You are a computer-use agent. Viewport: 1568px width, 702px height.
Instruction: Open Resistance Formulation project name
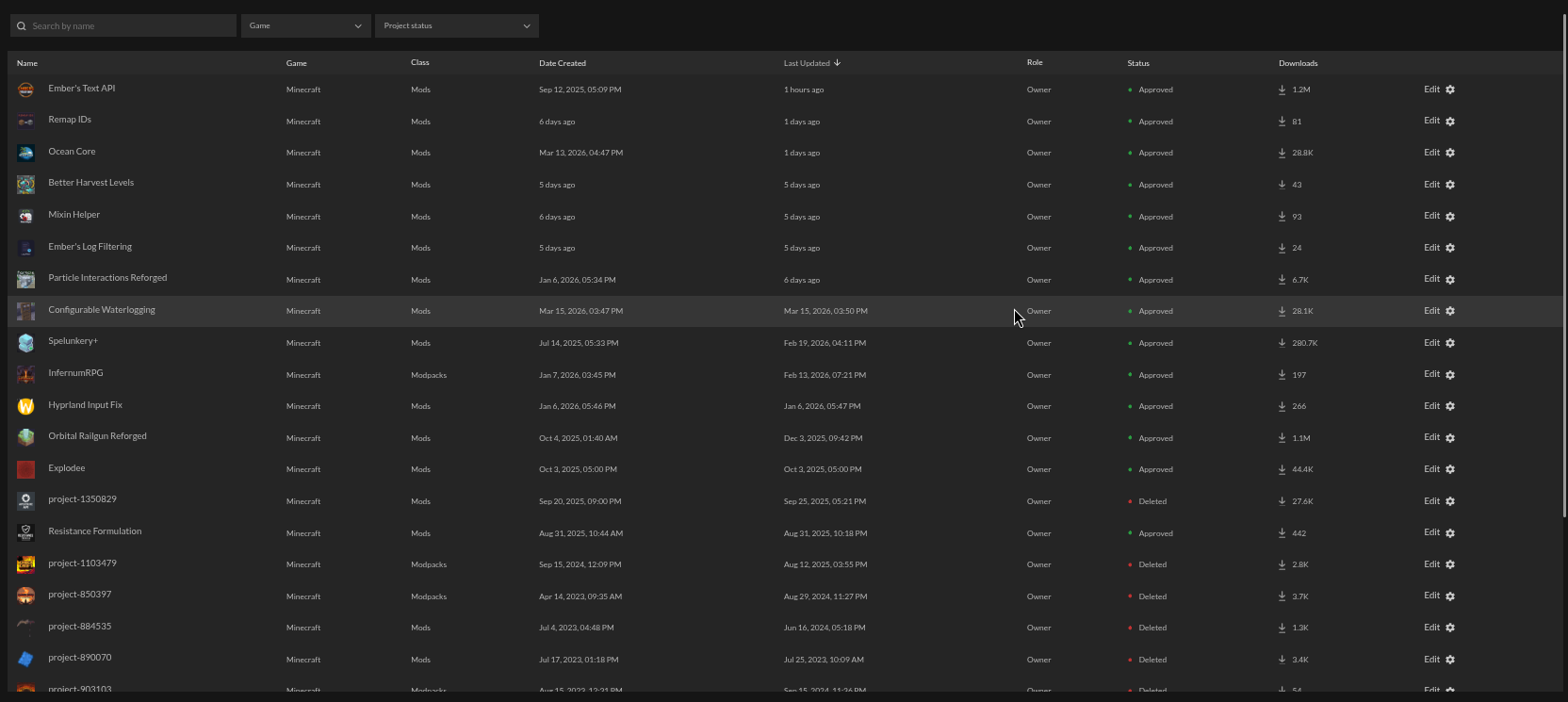tap(95, 531)
